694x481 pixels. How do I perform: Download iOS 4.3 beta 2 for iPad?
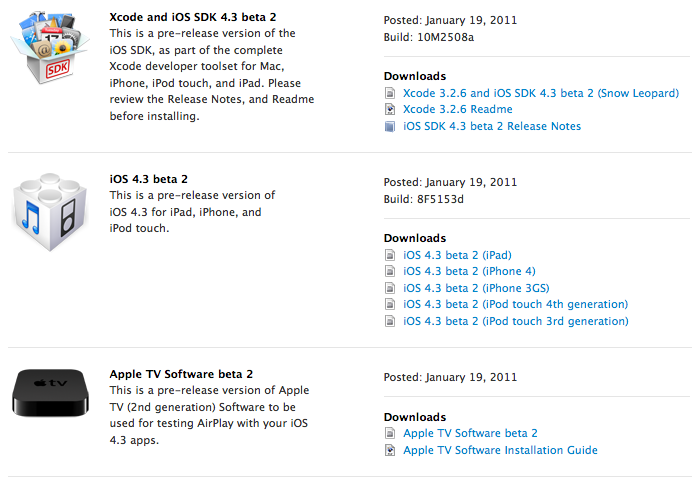pyautogui.click(x=457, y=256)
